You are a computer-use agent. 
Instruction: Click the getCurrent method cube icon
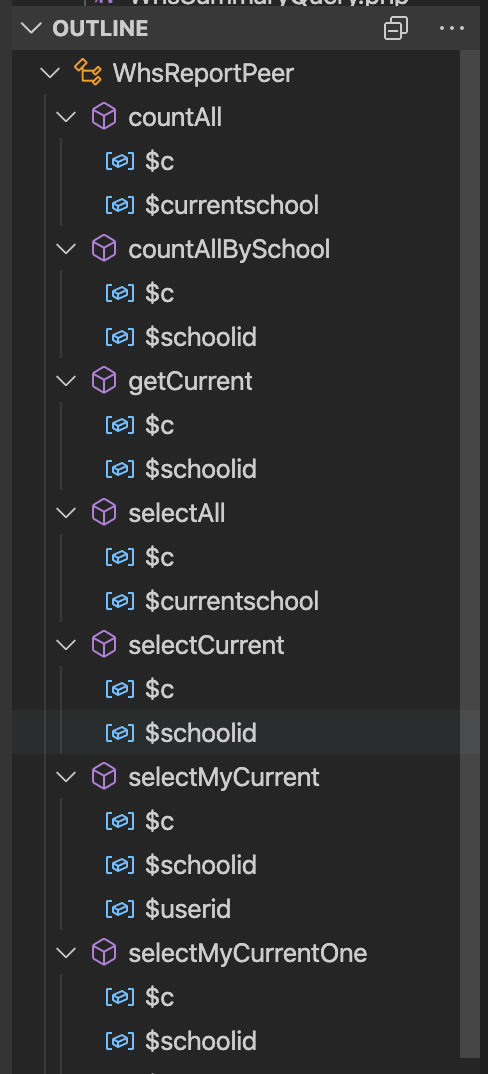tap(104, 380)
